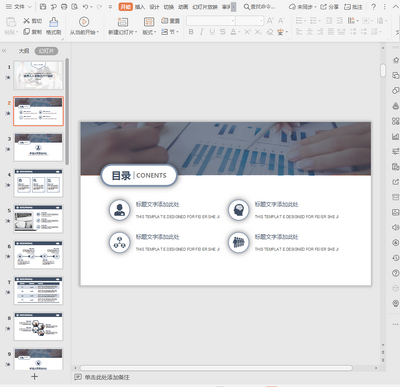
Task: Click the Copy (复制) icon
Action: 27,32
